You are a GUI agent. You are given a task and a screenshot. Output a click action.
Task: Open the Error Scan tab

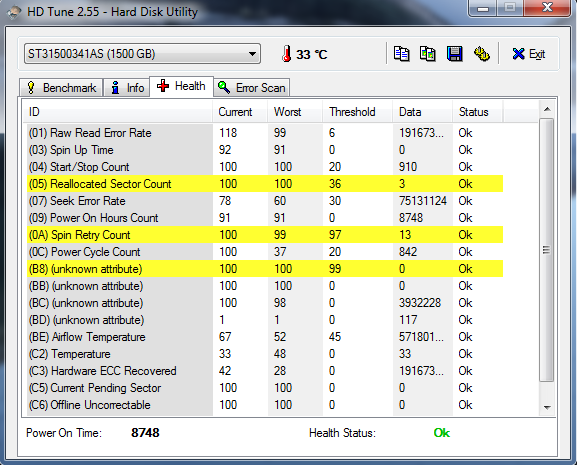point(252,88)
